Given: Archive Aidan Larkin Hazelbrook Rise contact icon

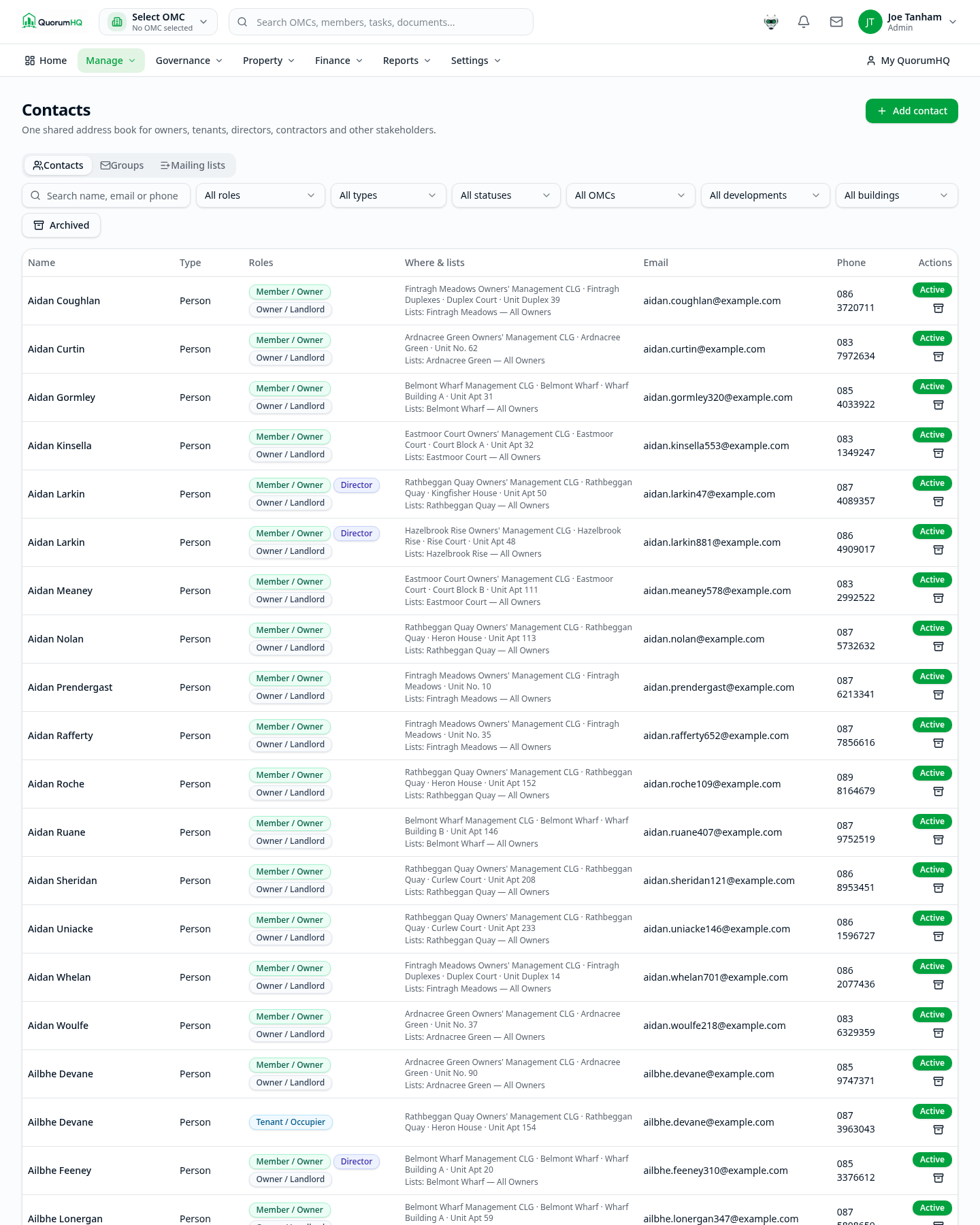Looking at the screenshot, I should point(938,550).
